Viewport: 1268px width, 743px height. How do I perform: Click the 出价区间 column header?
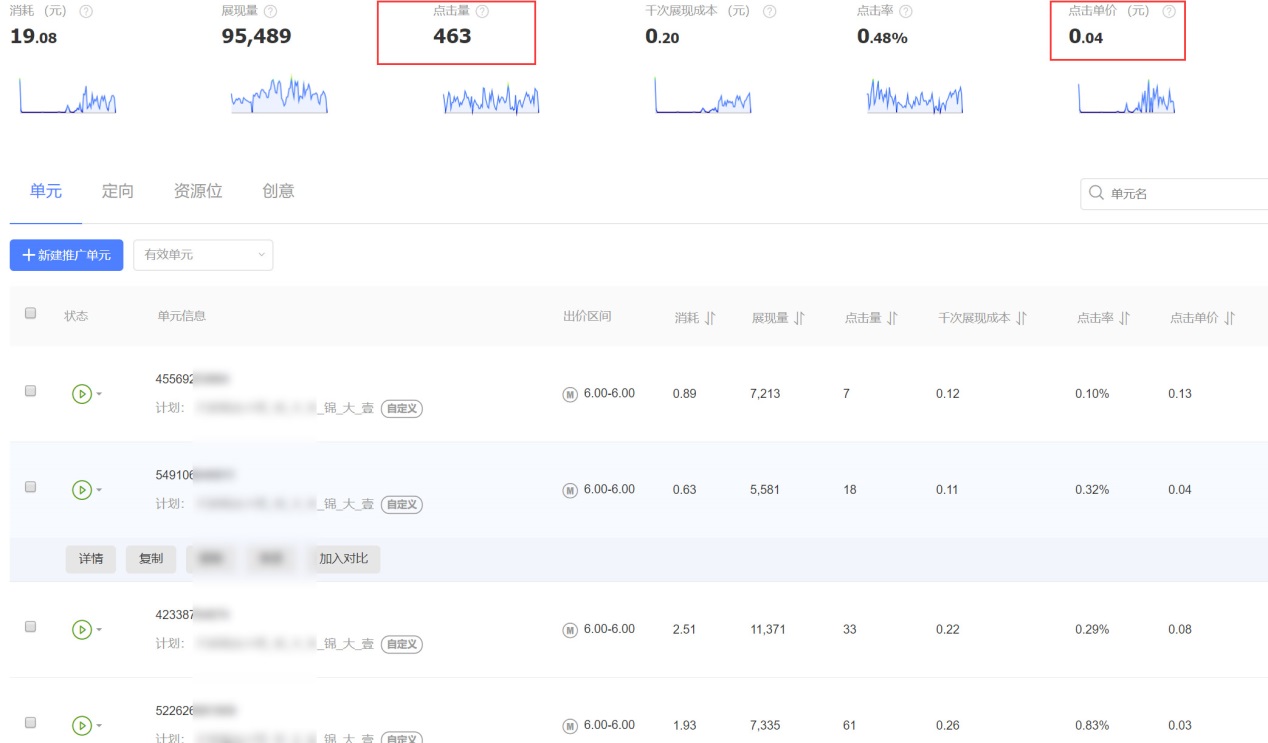point(587,316)
